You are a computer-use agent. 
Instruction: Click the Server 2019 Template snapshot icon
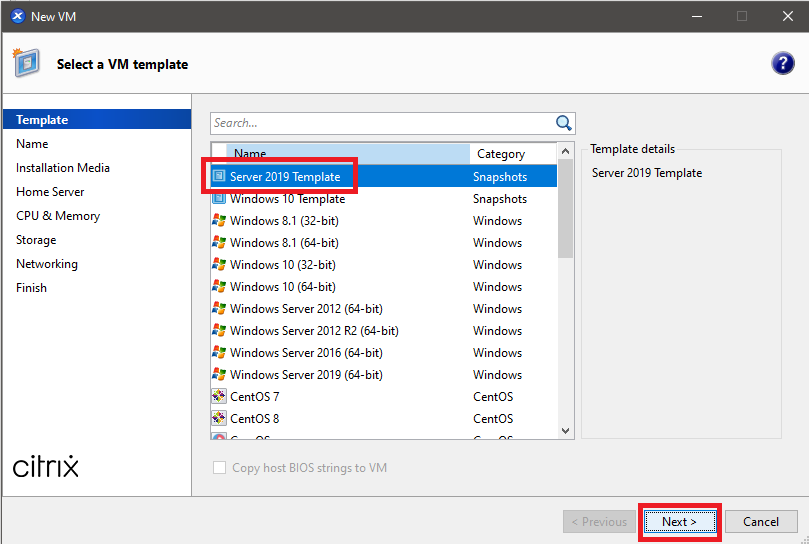(x=219, y=177)
